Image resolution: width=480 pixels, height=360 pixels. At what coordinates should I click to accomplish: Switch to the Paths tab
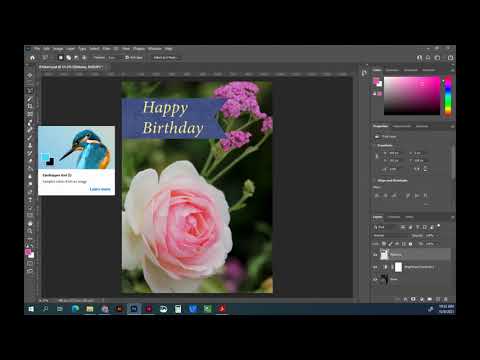(x=410, y=217)
